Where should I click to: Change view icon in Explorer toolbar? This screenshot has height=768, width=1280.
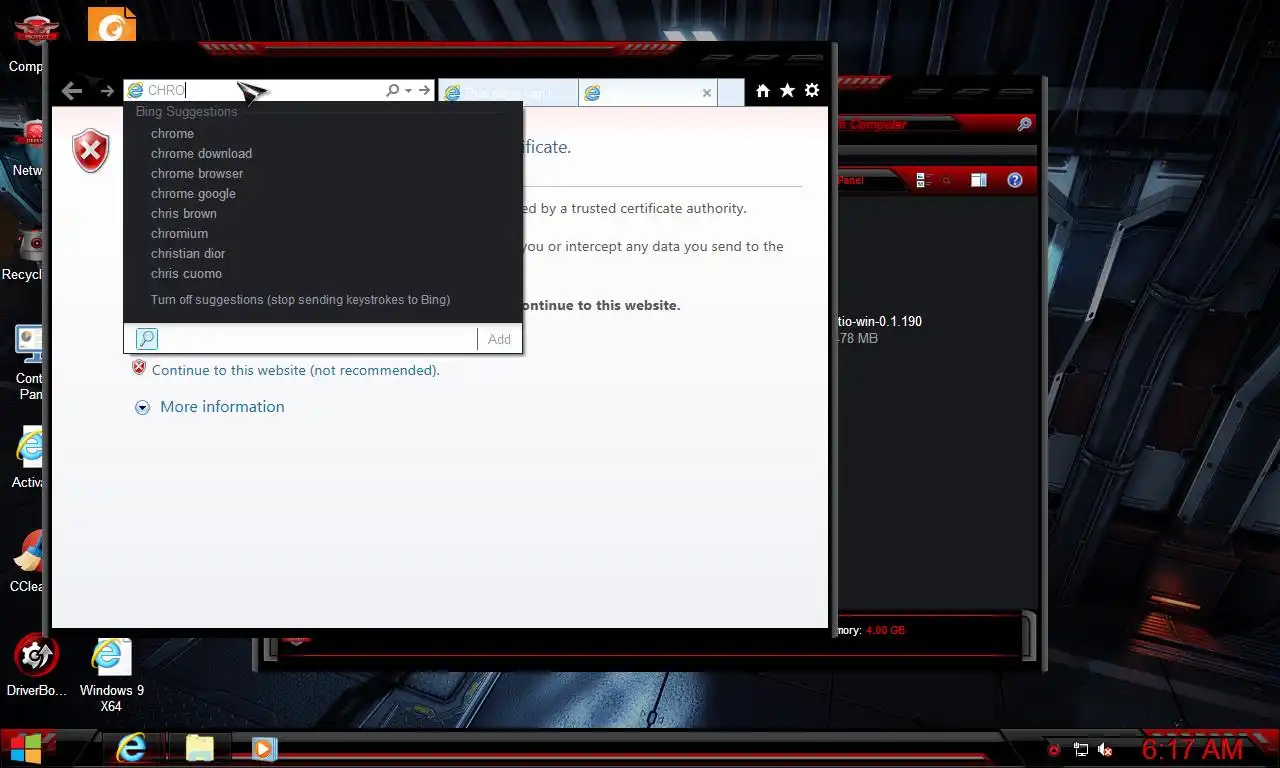[x=924, y=180]
